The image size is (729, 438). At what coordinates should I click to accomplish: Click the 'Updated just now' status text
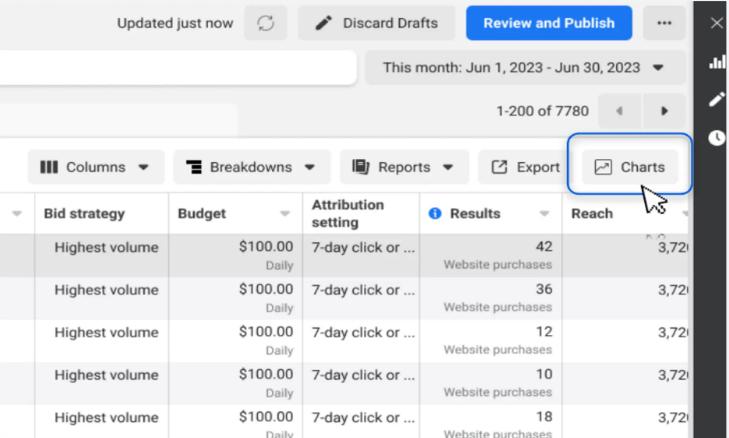tap(175, 23)
